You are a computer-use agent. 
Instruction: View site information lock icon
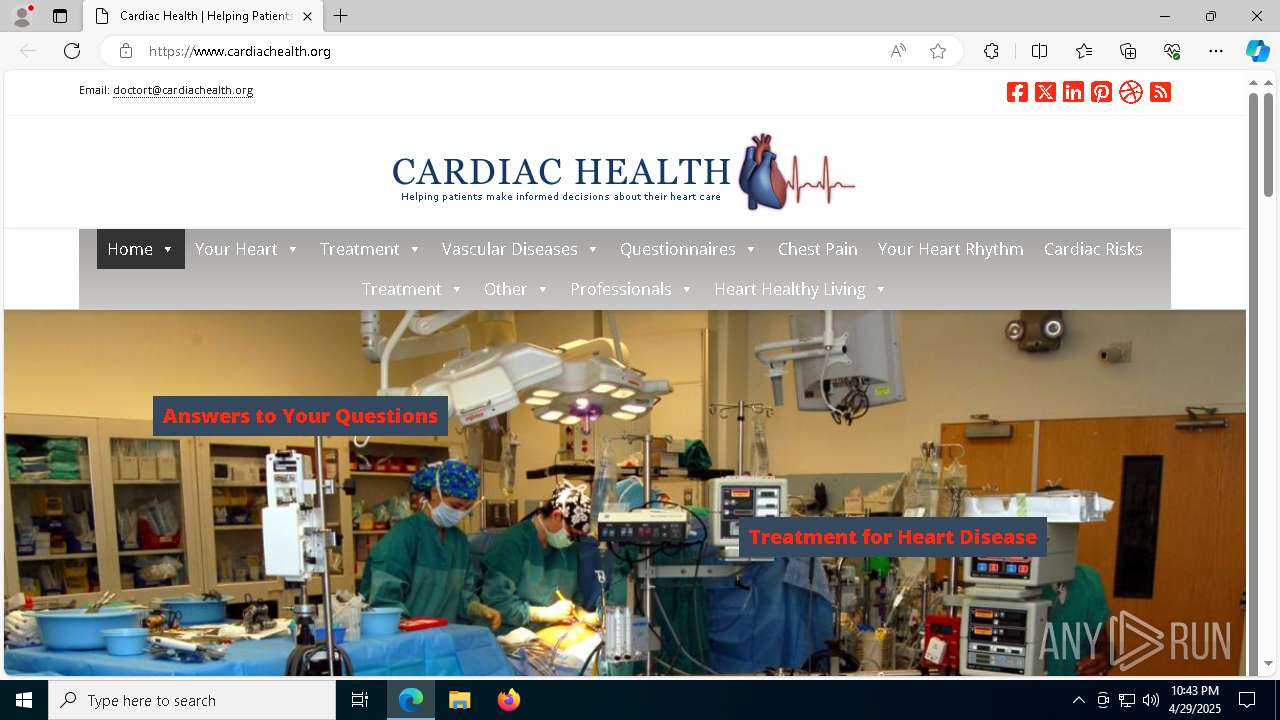[126, 51]
